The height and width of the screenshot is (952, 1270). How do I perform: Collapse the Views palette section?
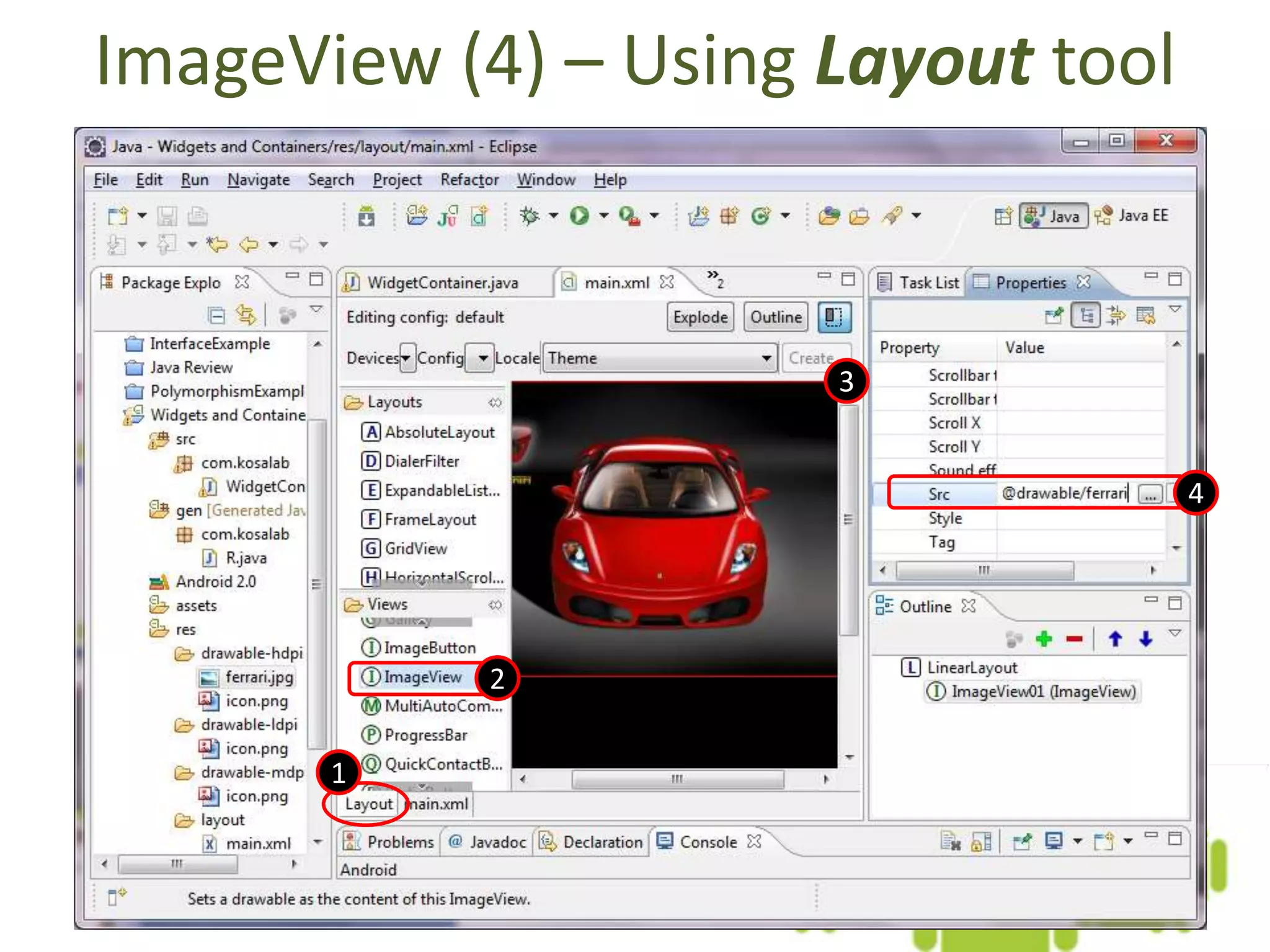pyautogui.click(x=494, y=604)
